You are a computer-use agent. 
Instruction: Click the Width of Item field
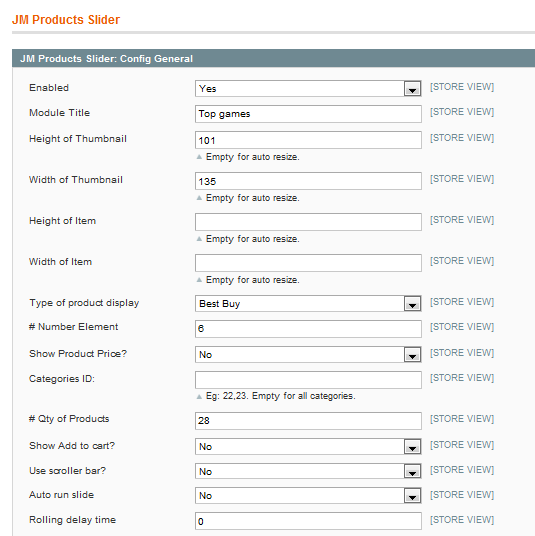pyautogui.click(x=308, y=263)
